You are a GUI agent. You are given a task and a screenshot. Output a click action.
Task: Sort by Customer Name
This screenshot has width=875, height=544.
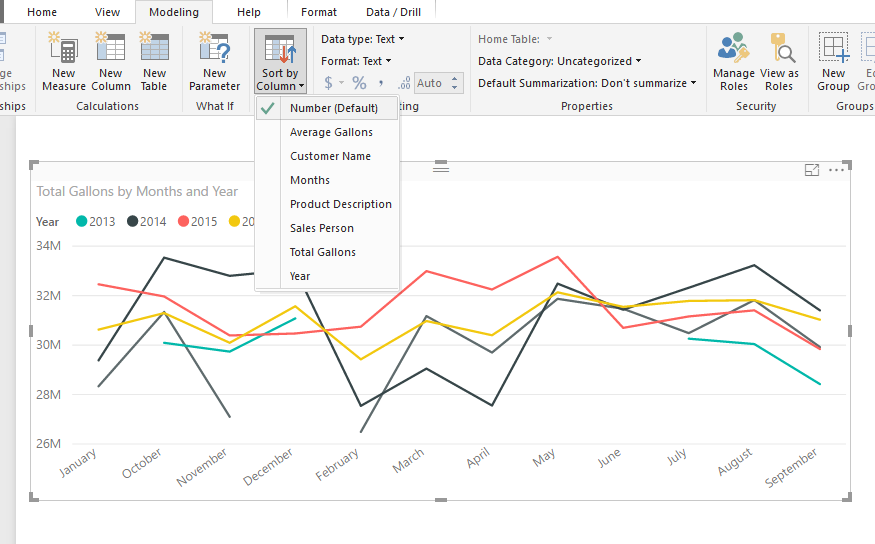pos(328,156)
